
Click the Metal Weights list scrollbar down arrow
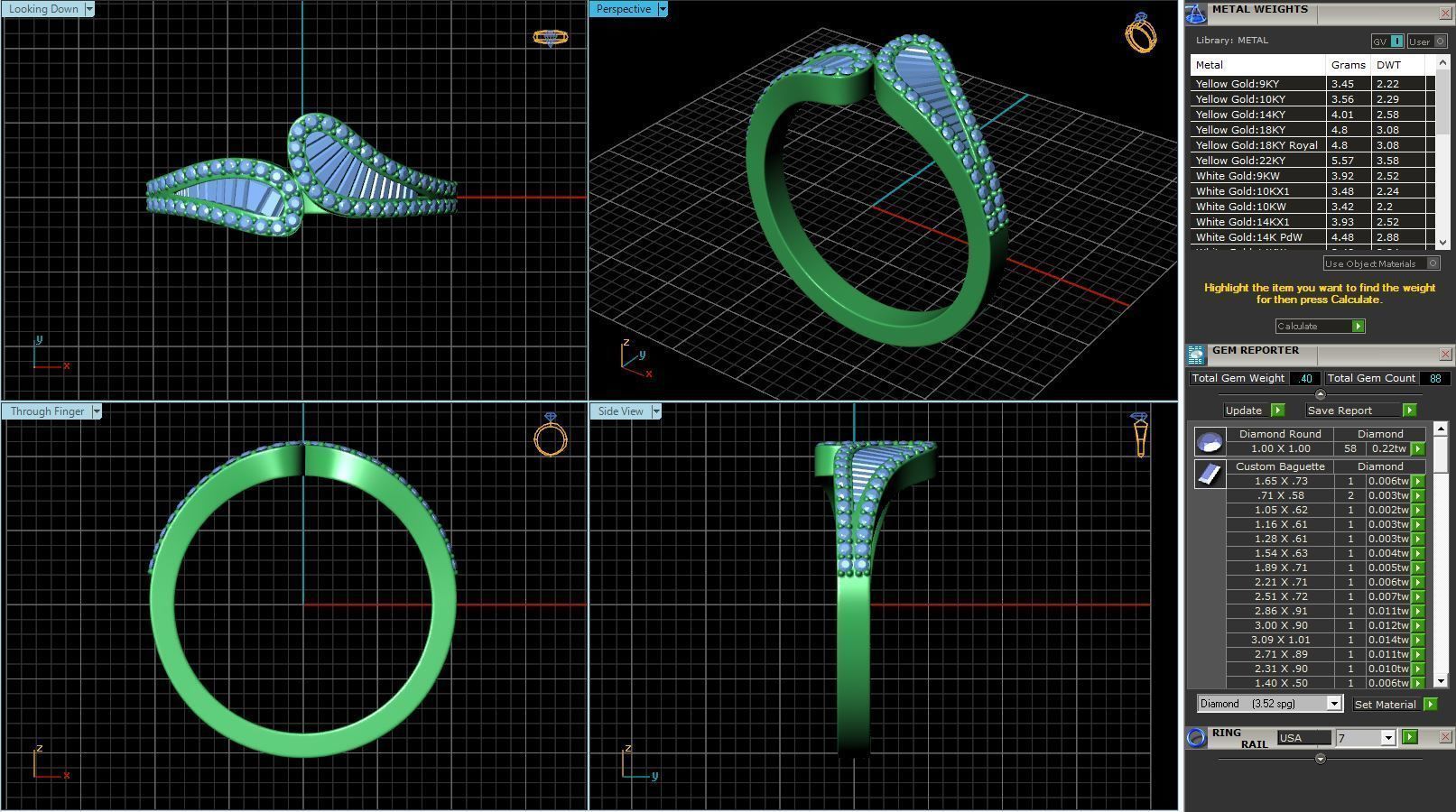pyautogui.click(x=1442, y=242)
